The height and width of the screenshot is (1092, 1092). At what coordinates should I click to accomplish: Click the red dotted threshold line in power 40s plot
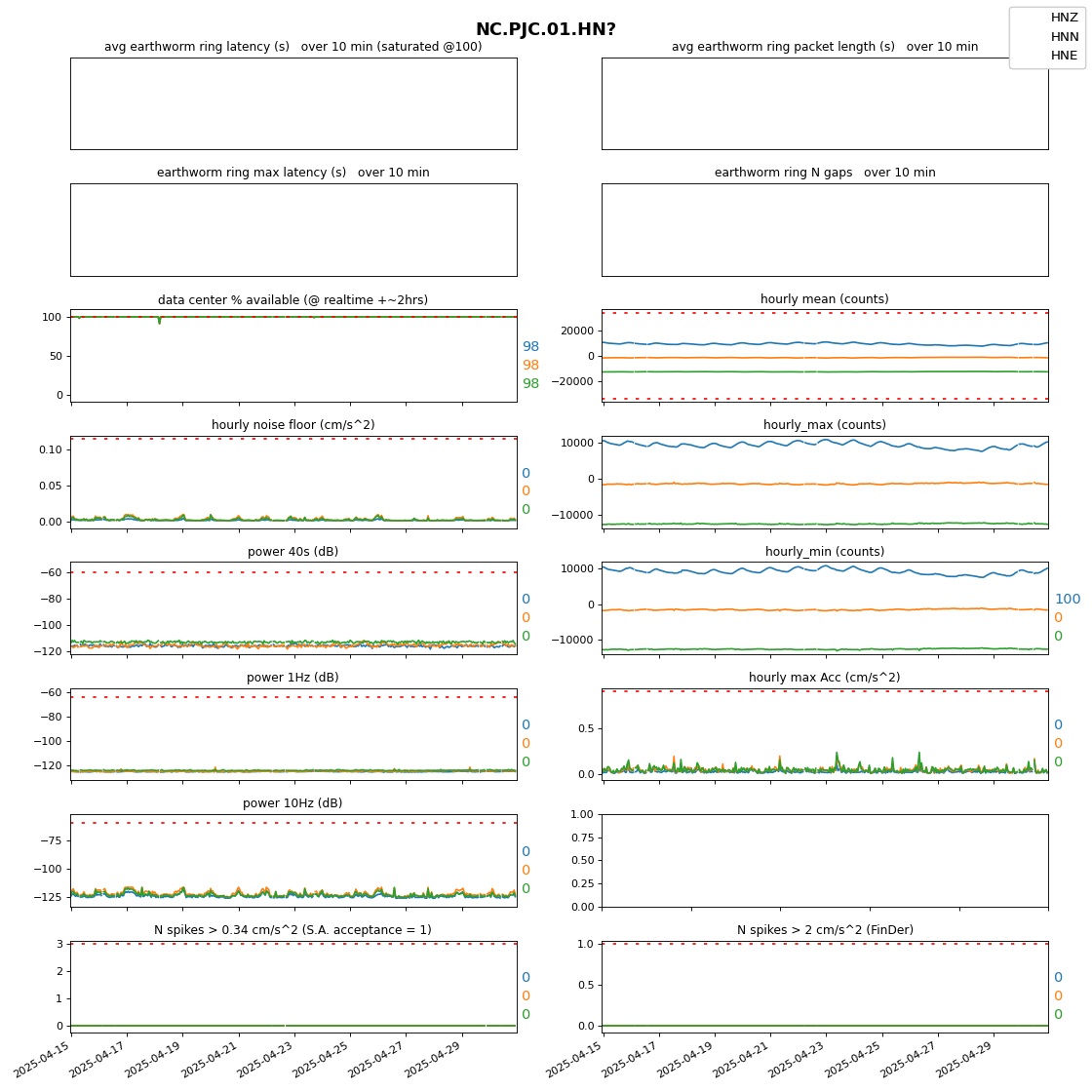[293, 572]
